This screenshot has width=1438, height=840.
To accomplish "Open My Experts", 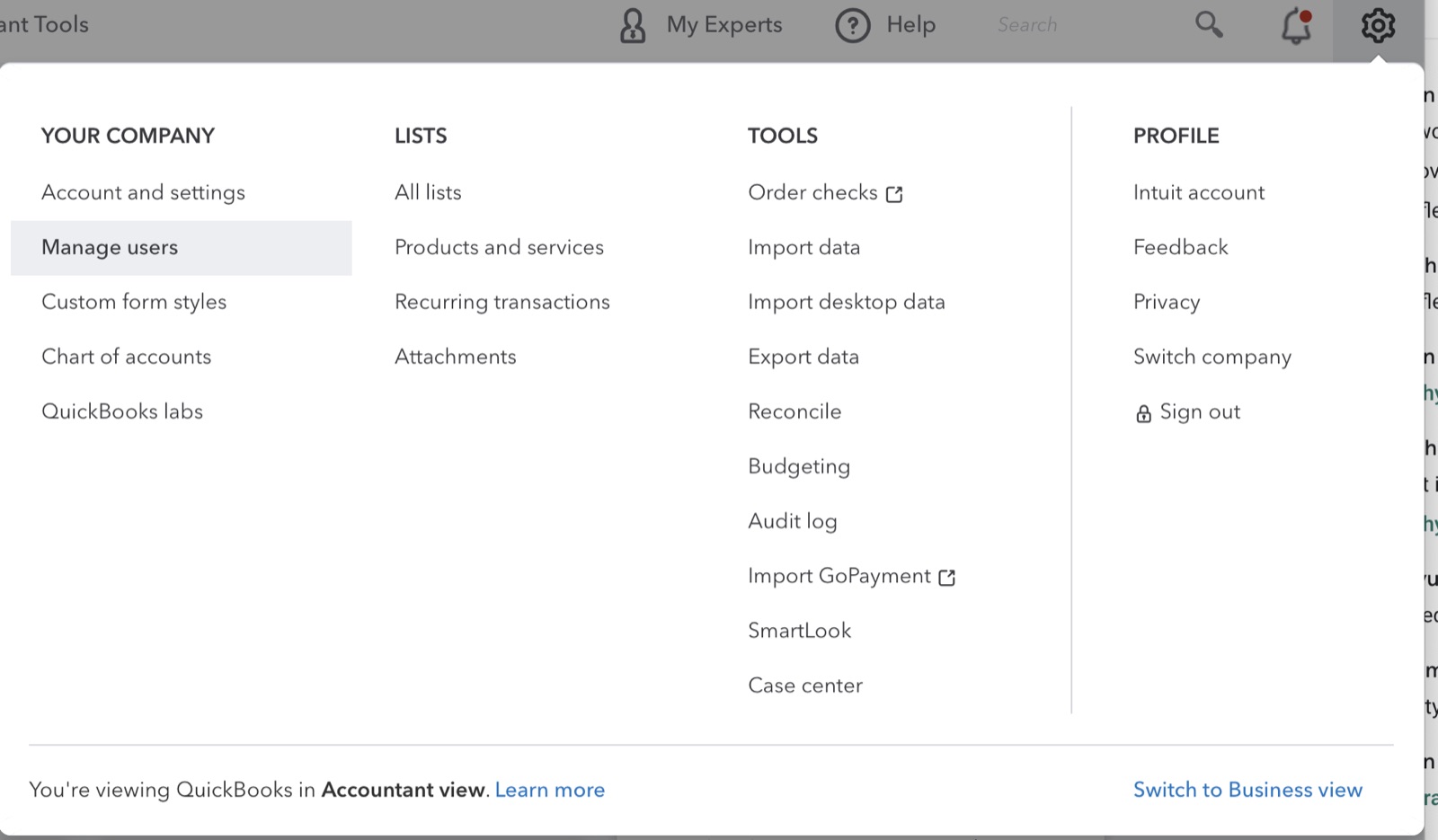I will pyautogui.click(x=723, y=25).
